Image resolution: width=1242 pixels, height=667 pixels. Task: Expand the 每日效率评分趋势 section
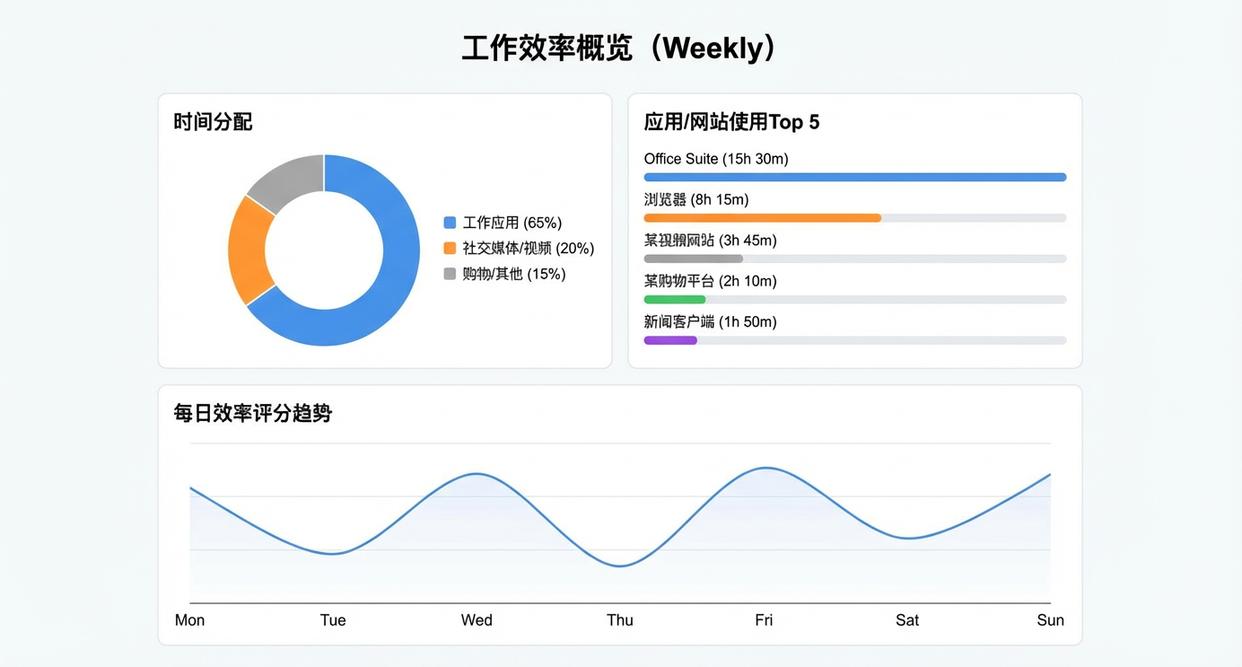pos(253,412)
